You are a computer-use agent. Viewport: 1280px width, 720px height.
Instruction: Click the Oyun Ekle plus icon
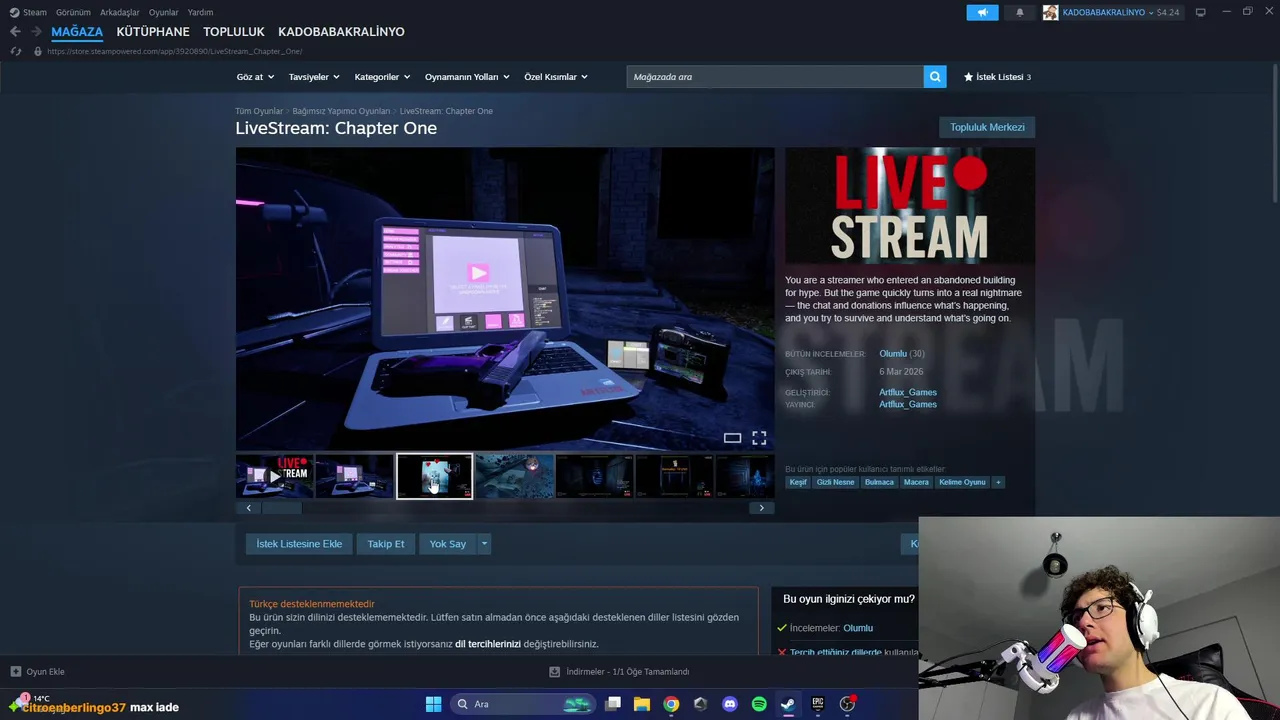point(16,671)
